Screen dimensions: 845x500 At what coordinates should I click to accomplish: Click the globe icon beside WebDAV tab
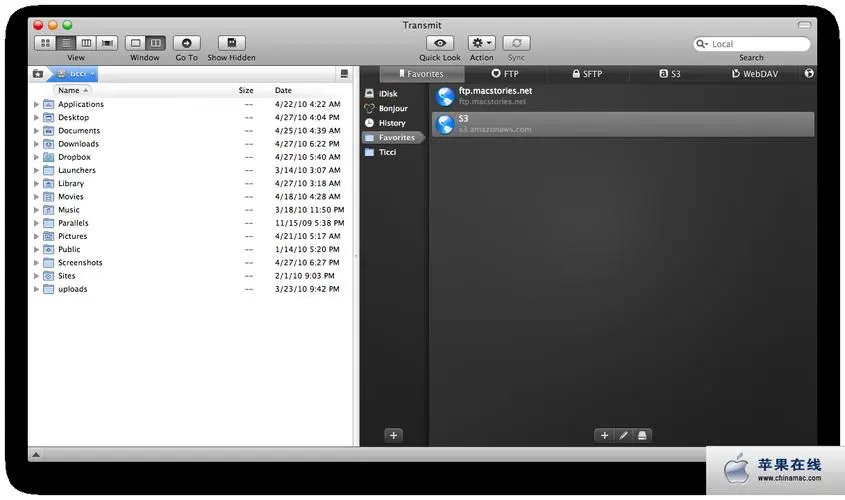pyautogui.click(x=809, y=73)
